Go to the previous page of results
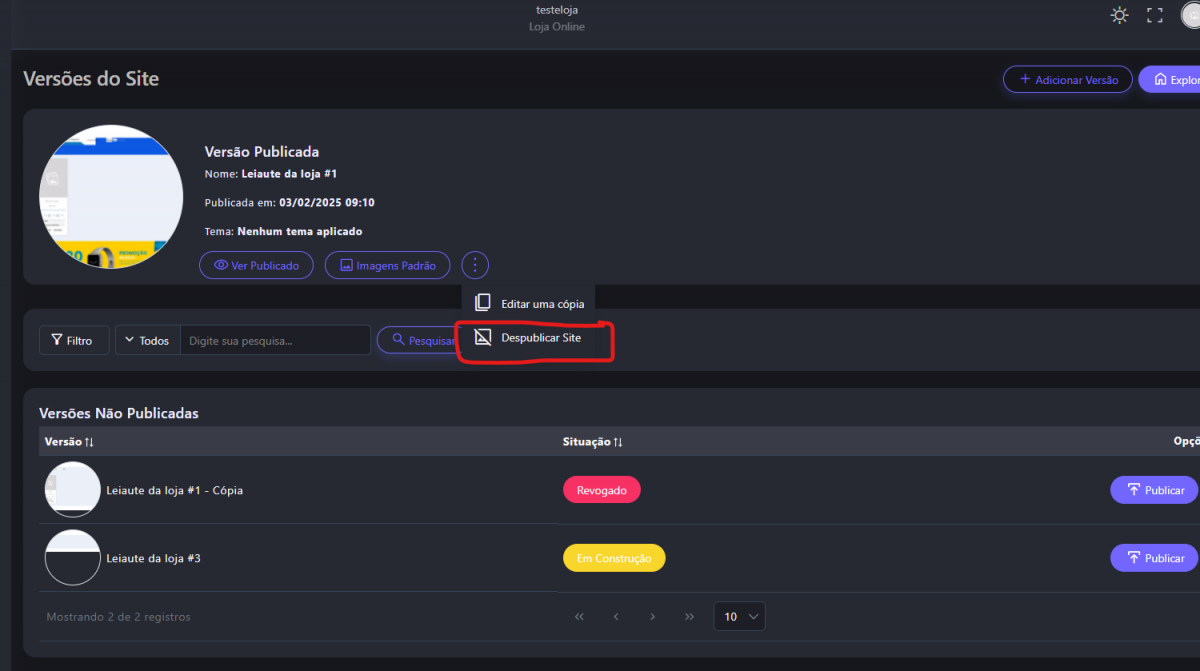 point(616,617)
